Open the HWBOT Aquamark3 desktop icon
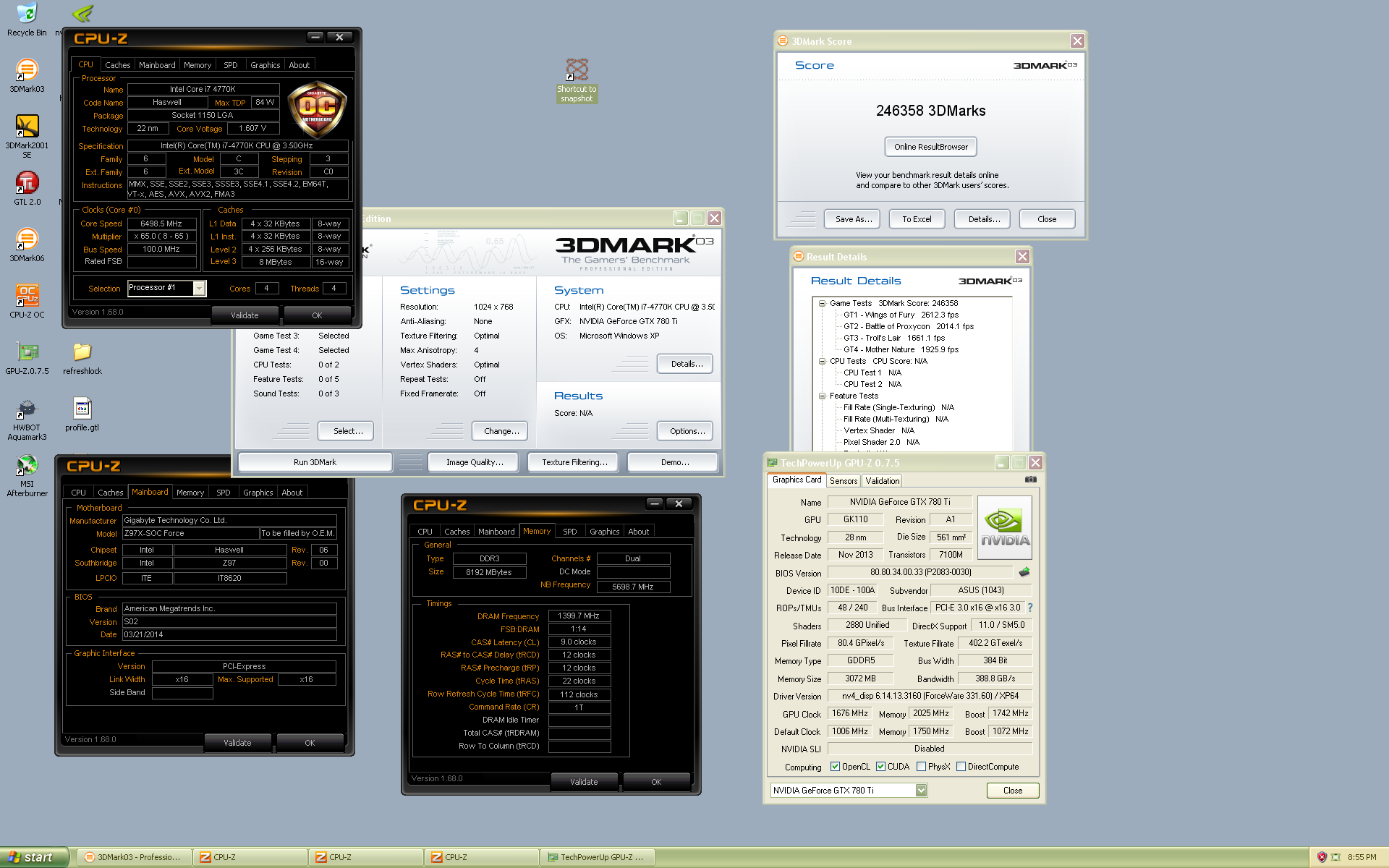This screenshot has width=1389, height=868. point(27,420)
